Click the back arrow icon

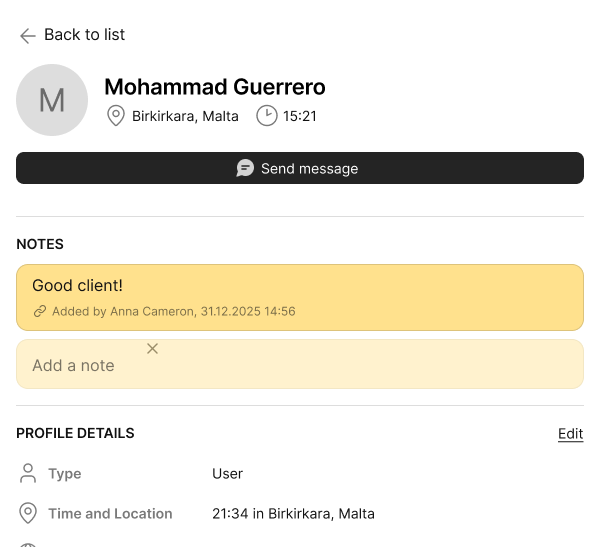point(27,35)
